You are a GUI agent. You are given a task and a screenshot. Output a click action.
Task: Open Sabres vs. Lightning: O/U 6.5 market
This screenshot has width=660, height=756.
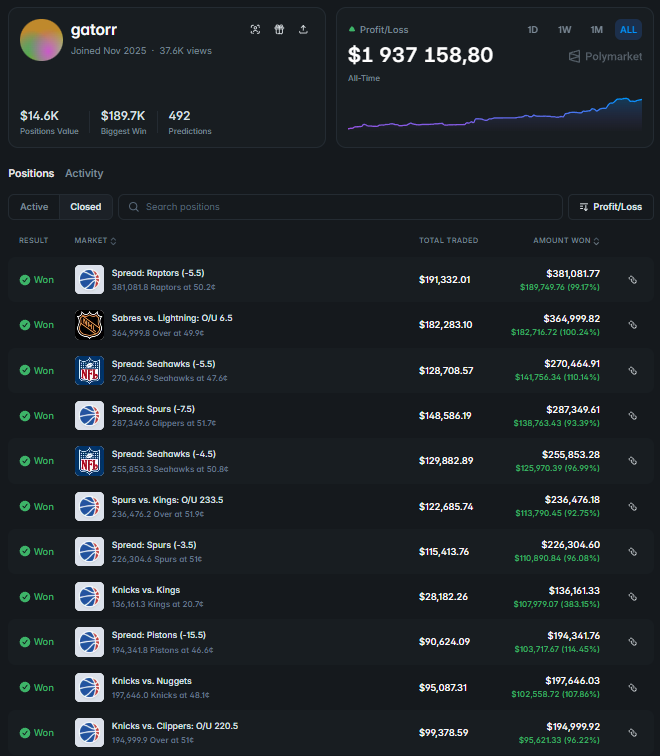tap(172, 318)
